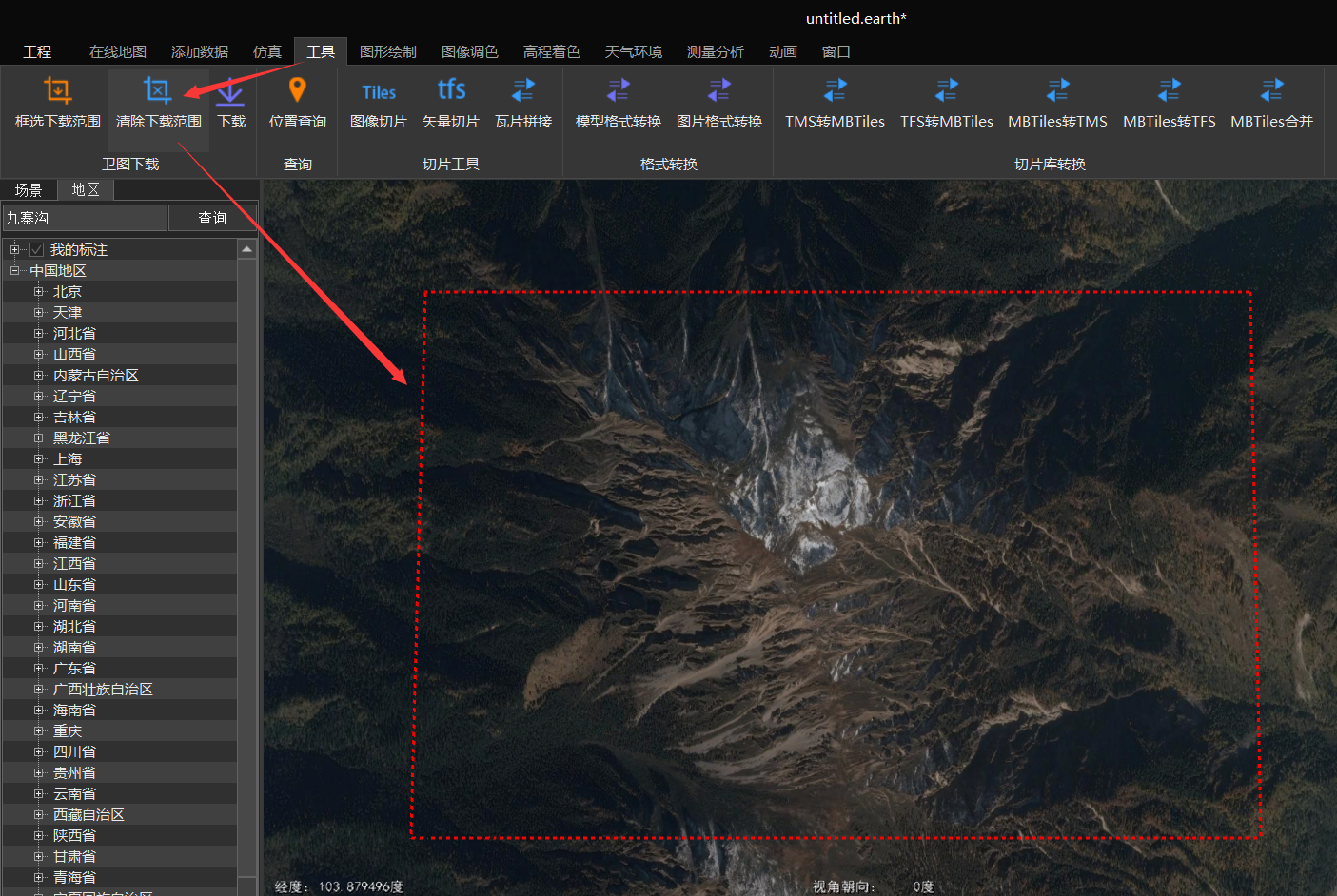1337x896 pixels.
Task: Select 甘肃省 in the region tree
Action: [74, 857]
